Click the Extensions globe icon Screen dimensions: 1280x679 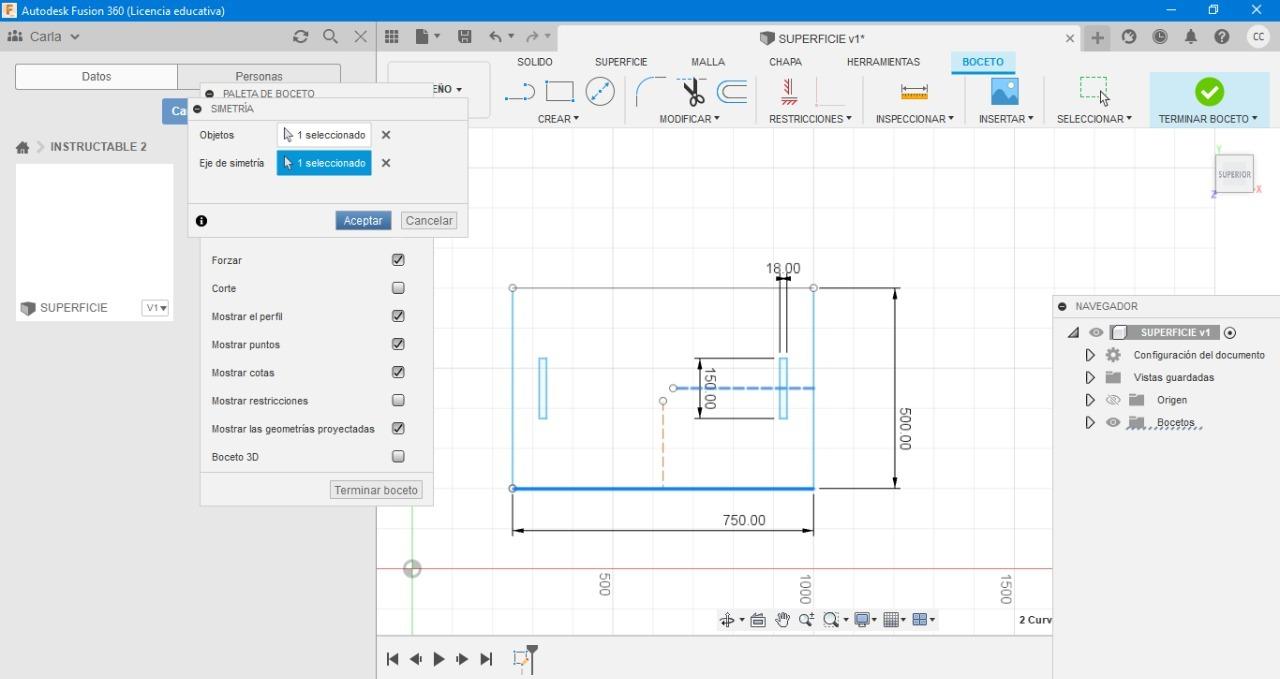click(x=1129, y=37)
